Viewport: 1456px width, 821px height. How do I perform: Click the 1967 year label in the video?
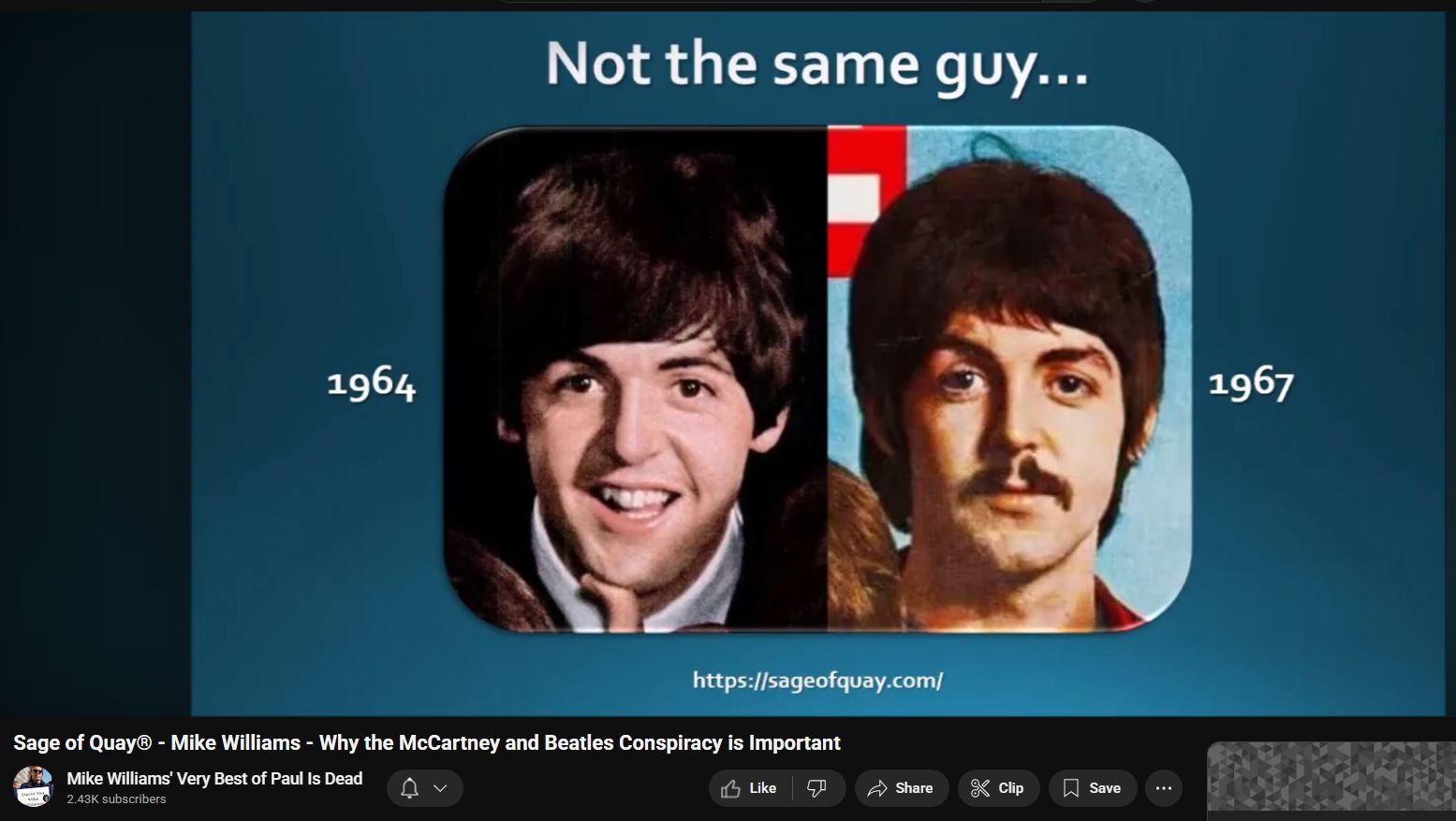tap(1251, 384)
